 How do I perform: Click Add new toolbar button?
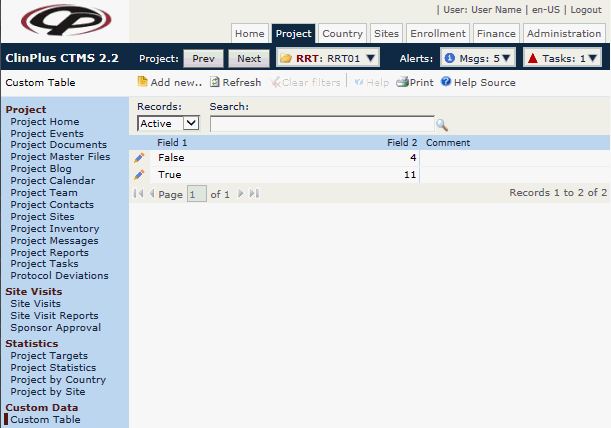[x=169, y=82]
